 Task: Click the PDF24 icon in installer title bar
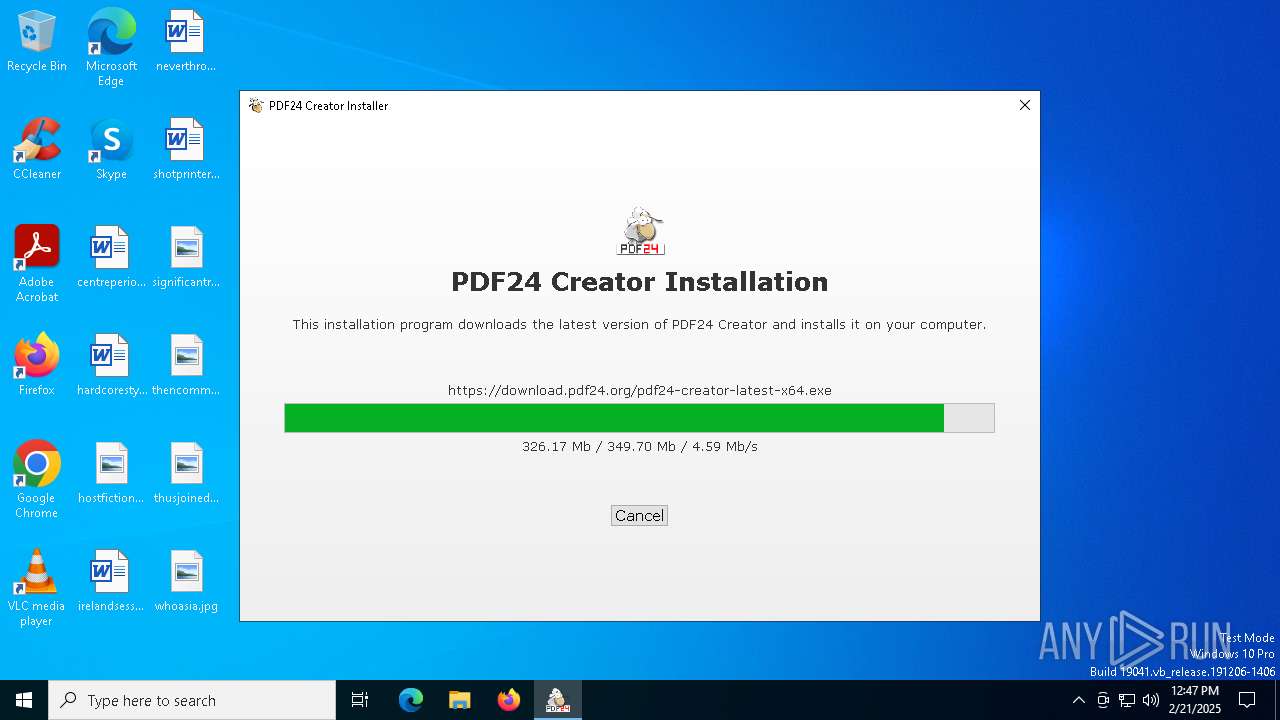256,106
